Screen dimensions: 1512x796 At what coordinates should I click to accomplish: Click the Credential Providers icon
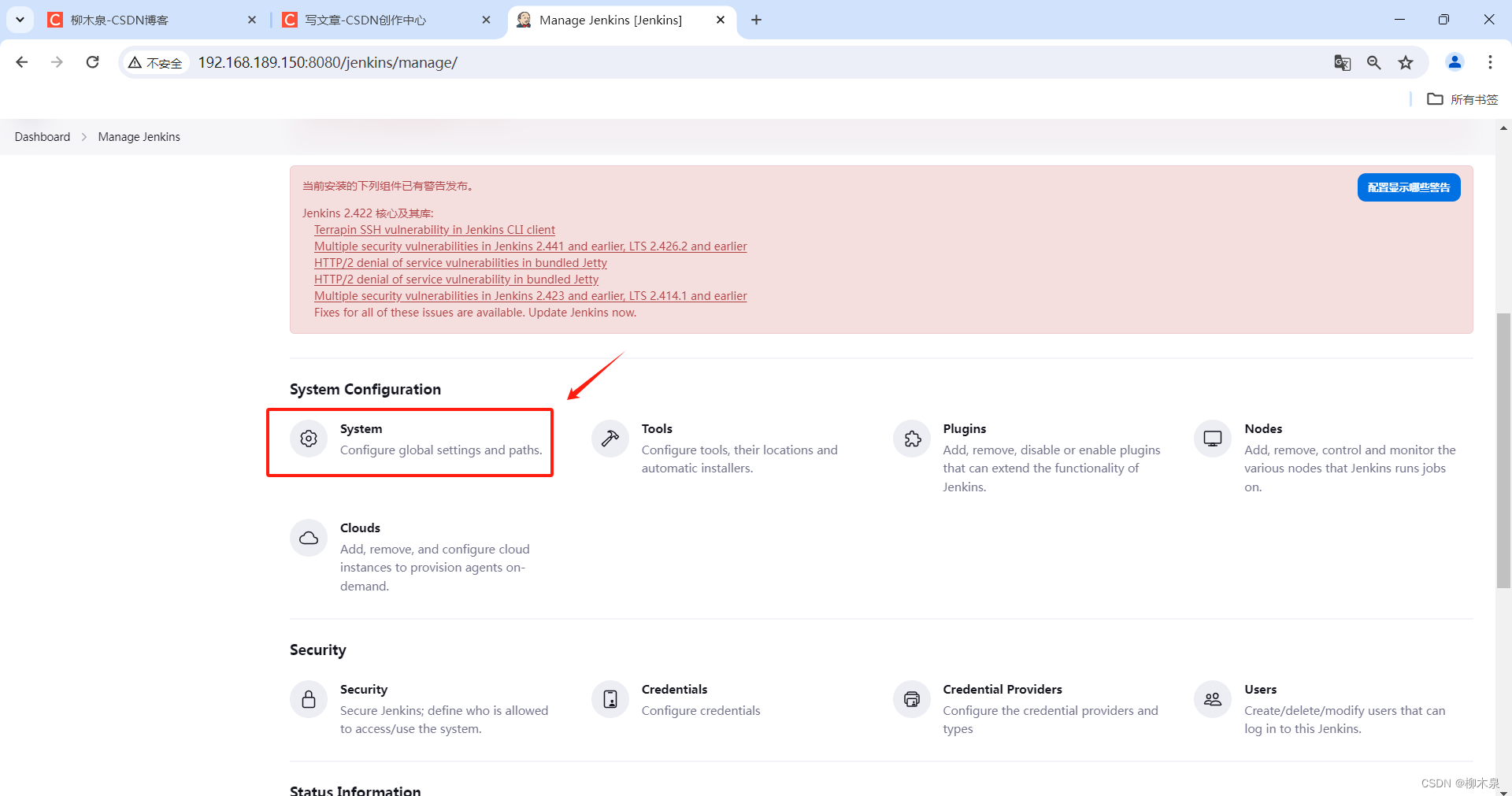912,699
